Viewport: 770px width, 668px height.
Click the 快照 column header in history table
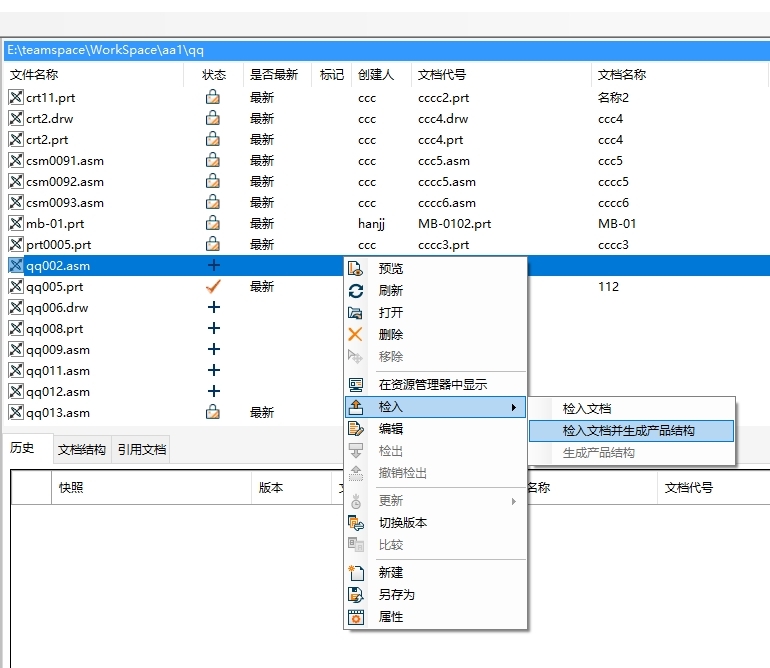[151, 488]
